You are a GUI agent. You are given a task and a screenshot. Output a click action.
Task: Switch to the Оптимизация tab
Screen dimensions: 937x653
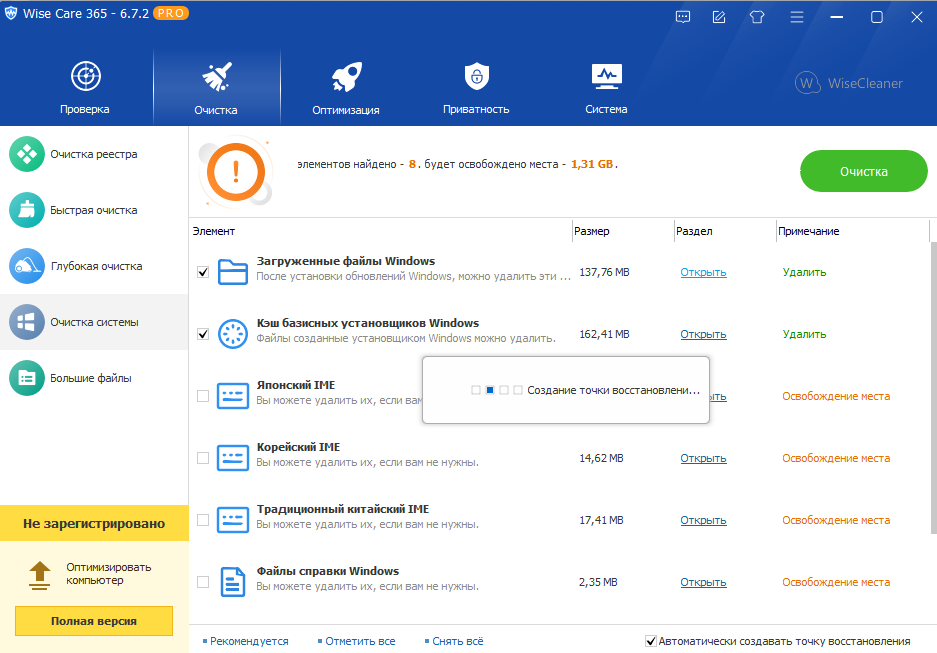pyautogui.click(x=346, y=87)
